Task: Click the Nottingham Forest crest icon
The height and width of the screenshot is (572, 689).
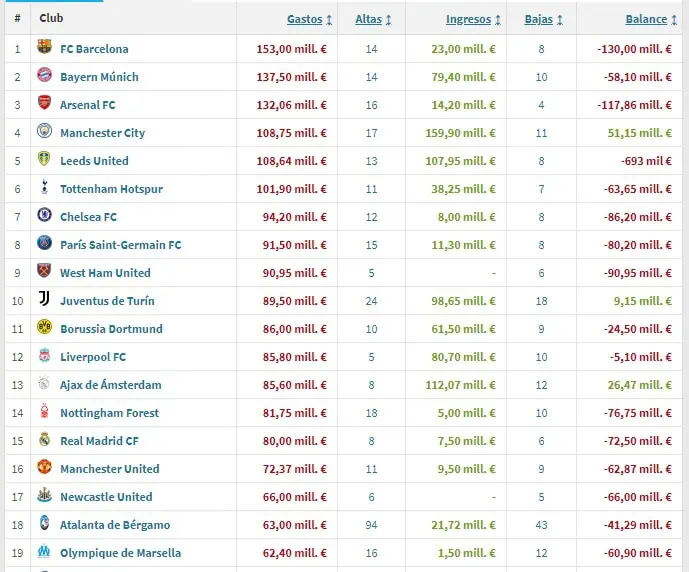Action: tap(44, 411)
